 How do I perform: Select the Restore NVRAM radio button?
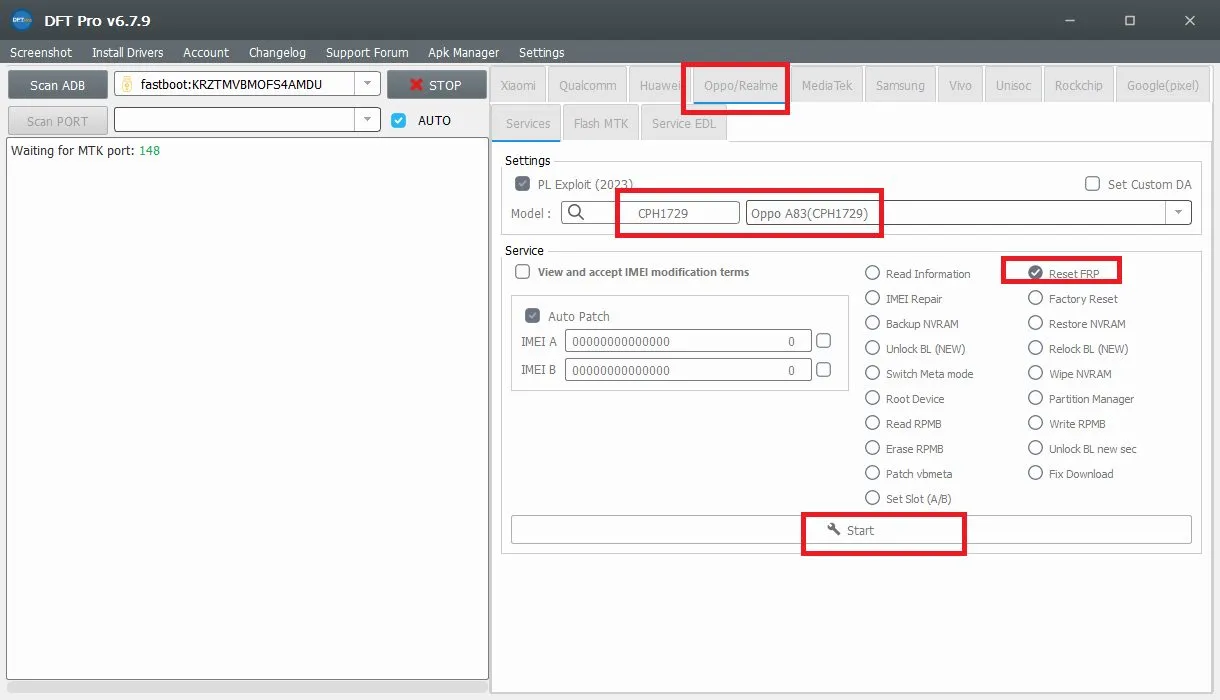point(1036,323)
